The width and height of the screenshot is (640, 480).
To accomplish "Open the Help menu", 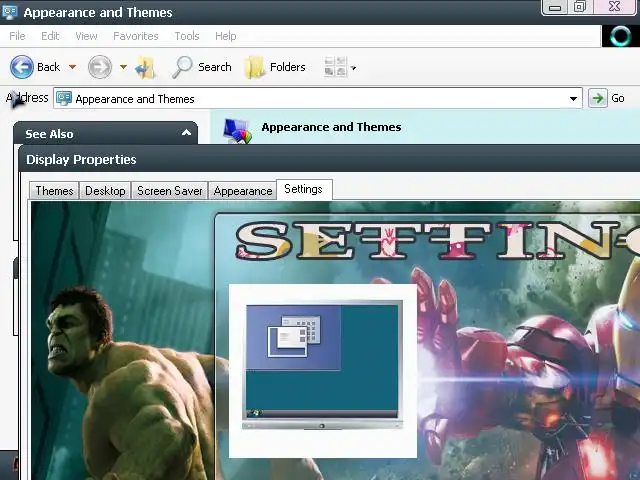I will coord(226,36).
